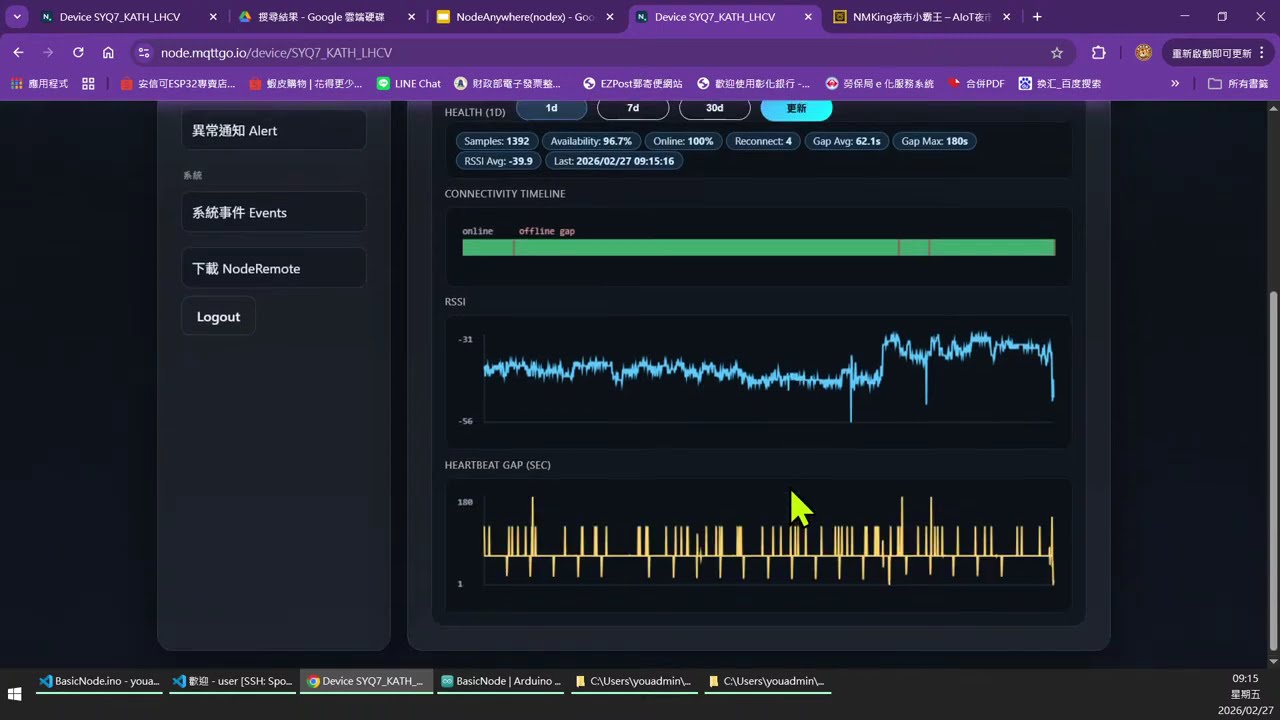The image size is (1280, 720).
Task: Open the tab search dropdown arrow
Action: (x=17, y=17)
